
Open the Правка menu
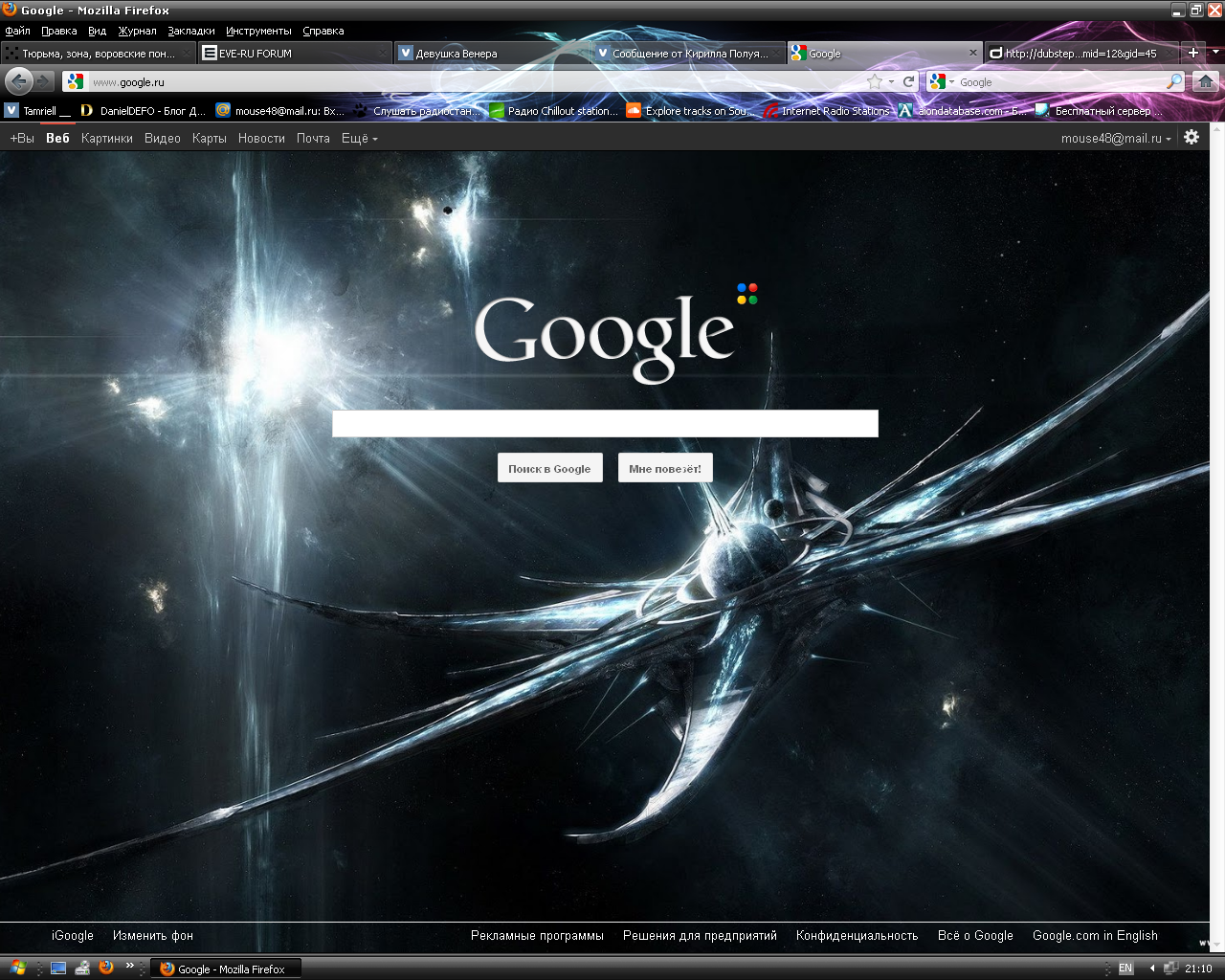pos(59,31)
